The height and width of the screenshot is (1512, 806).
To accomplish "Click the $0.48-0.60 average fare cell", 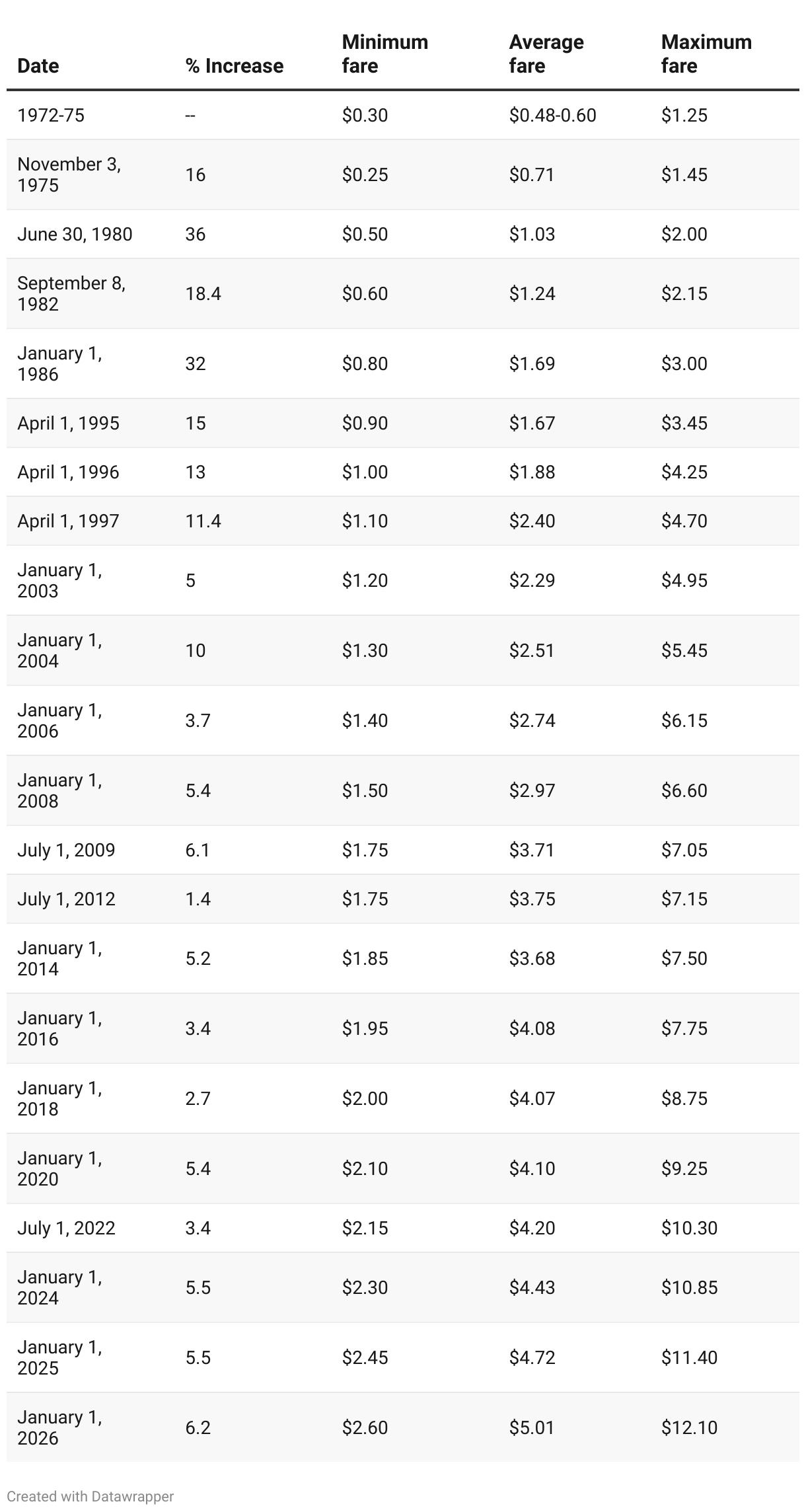I will (552, 116).
